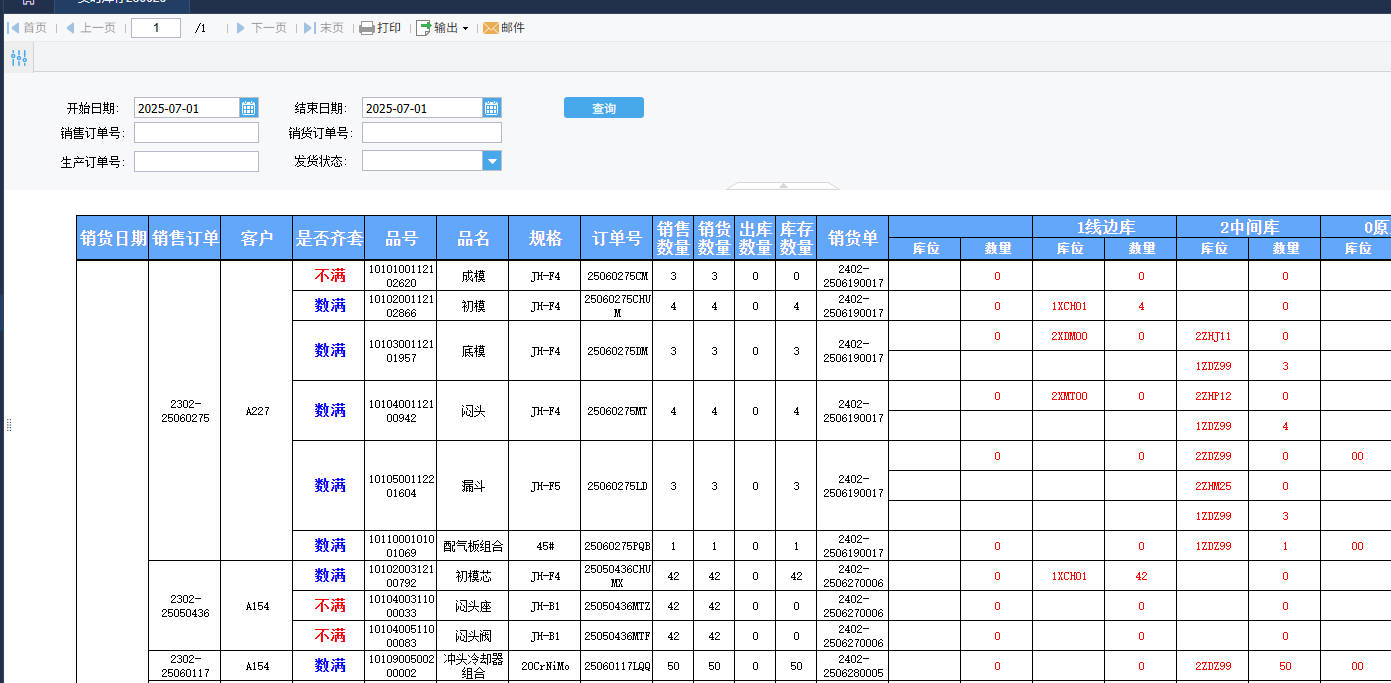Image resolution: width=1391 pixels, height=683 pixels.
Task: Select product name 漏斗
Action: 473,486
